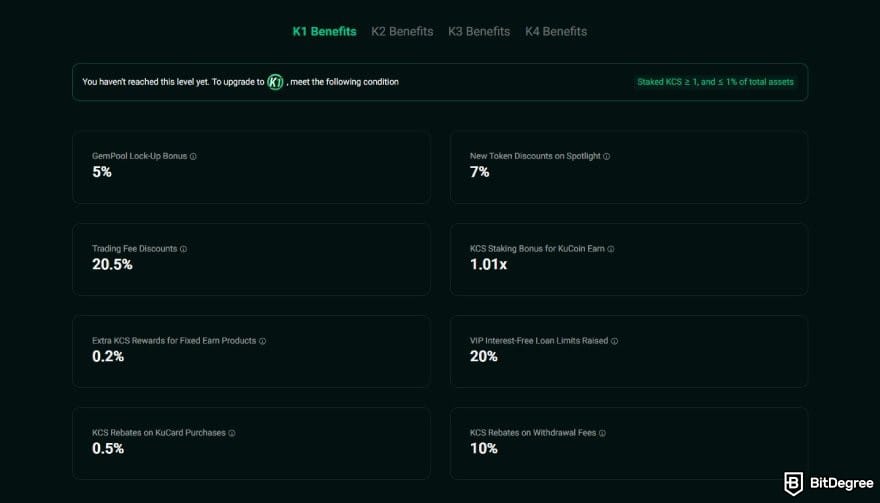Select the GemPool Lock-Up Bonus label
This screenshot has width=880, height=503.
pyautogui.click(x=139, y=156)
